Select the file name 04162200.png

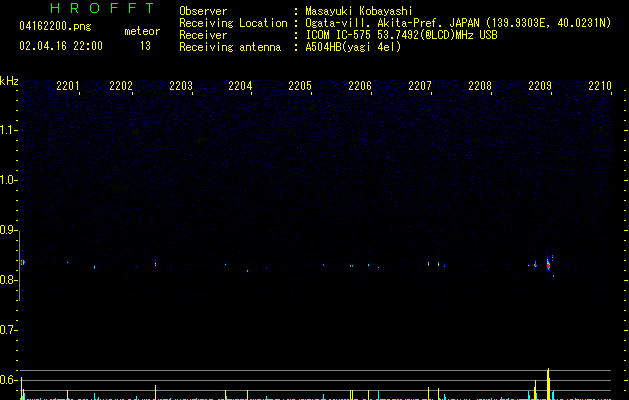click(x=55, y=26)
